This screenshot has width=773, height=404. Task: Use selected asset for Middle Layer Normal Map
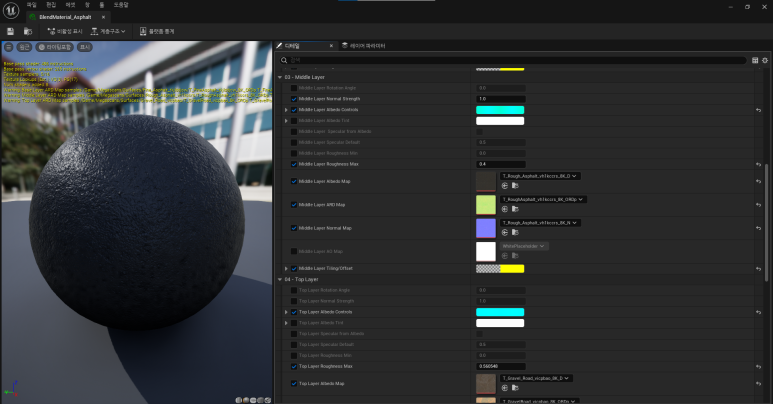[504, 232]
